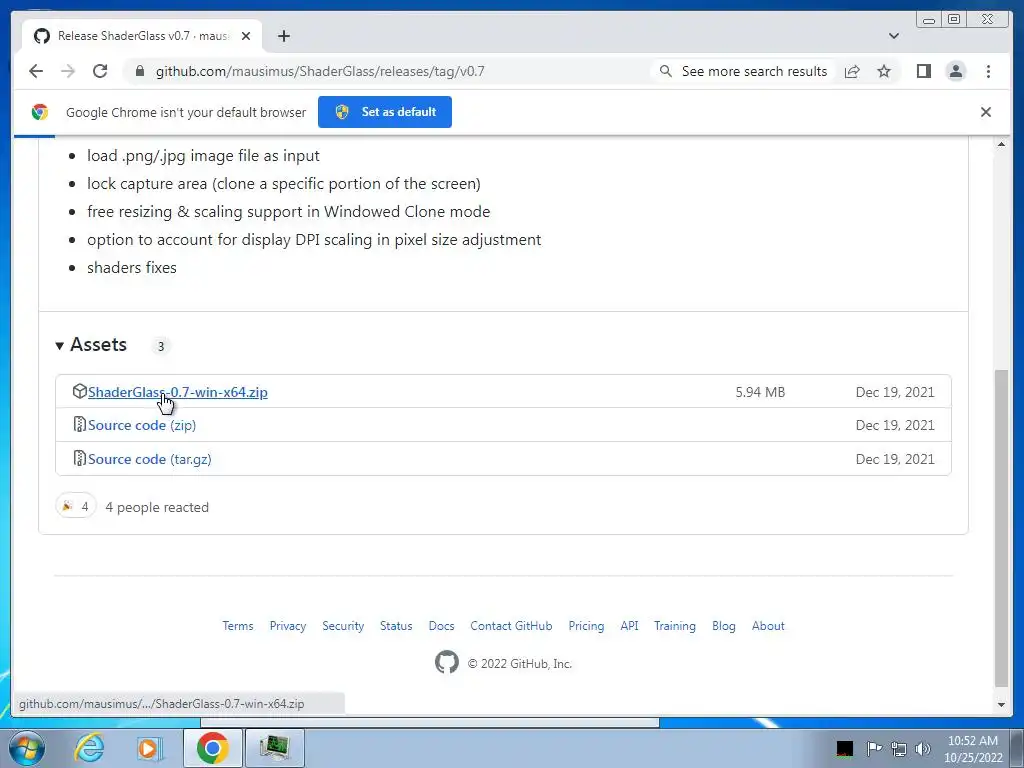Open the Chrome side panel

[923, 71]
